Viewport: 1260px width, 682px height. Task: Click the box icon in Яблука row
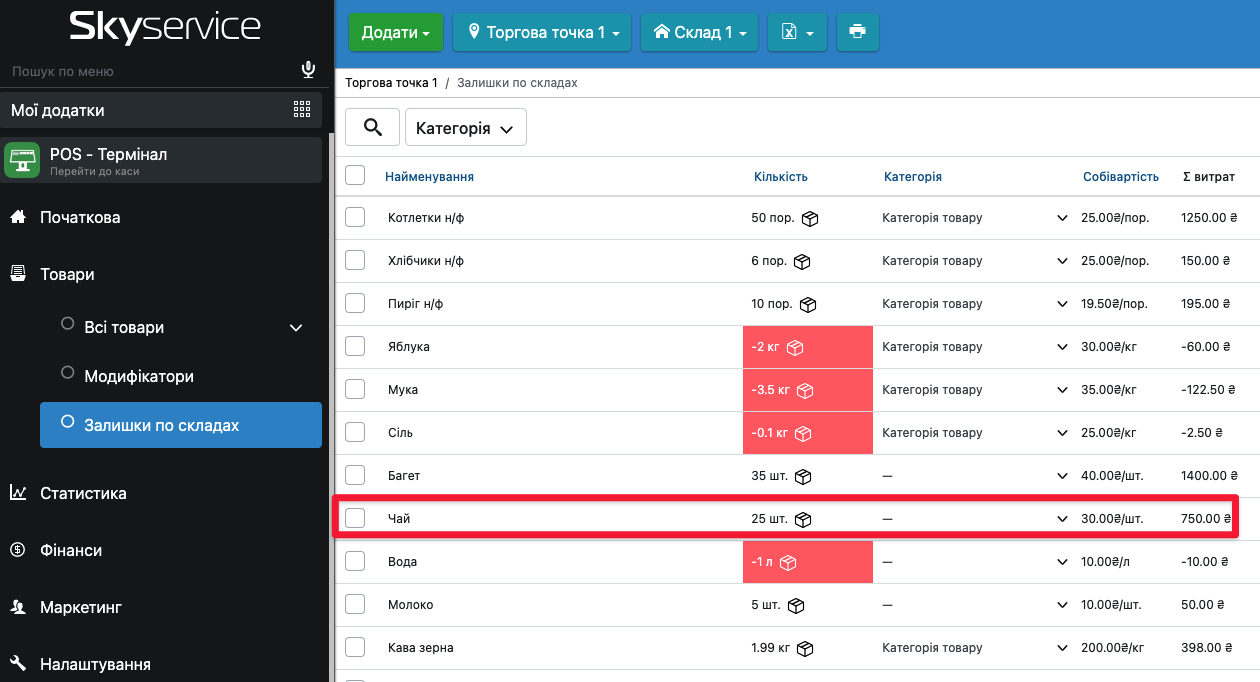coord(796,347)
